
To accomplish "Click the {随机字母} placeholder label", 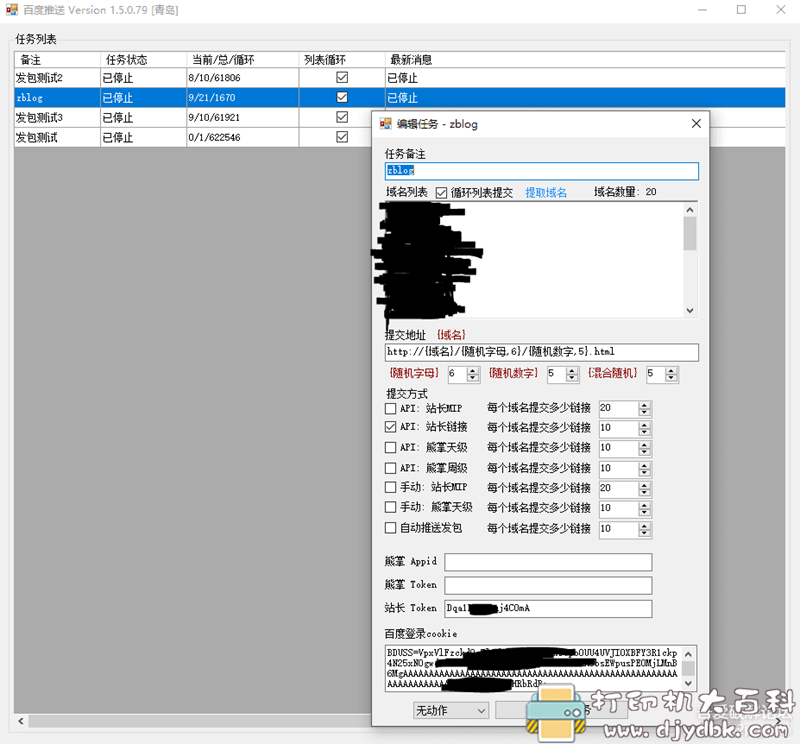I will click(x=414, y=374).
